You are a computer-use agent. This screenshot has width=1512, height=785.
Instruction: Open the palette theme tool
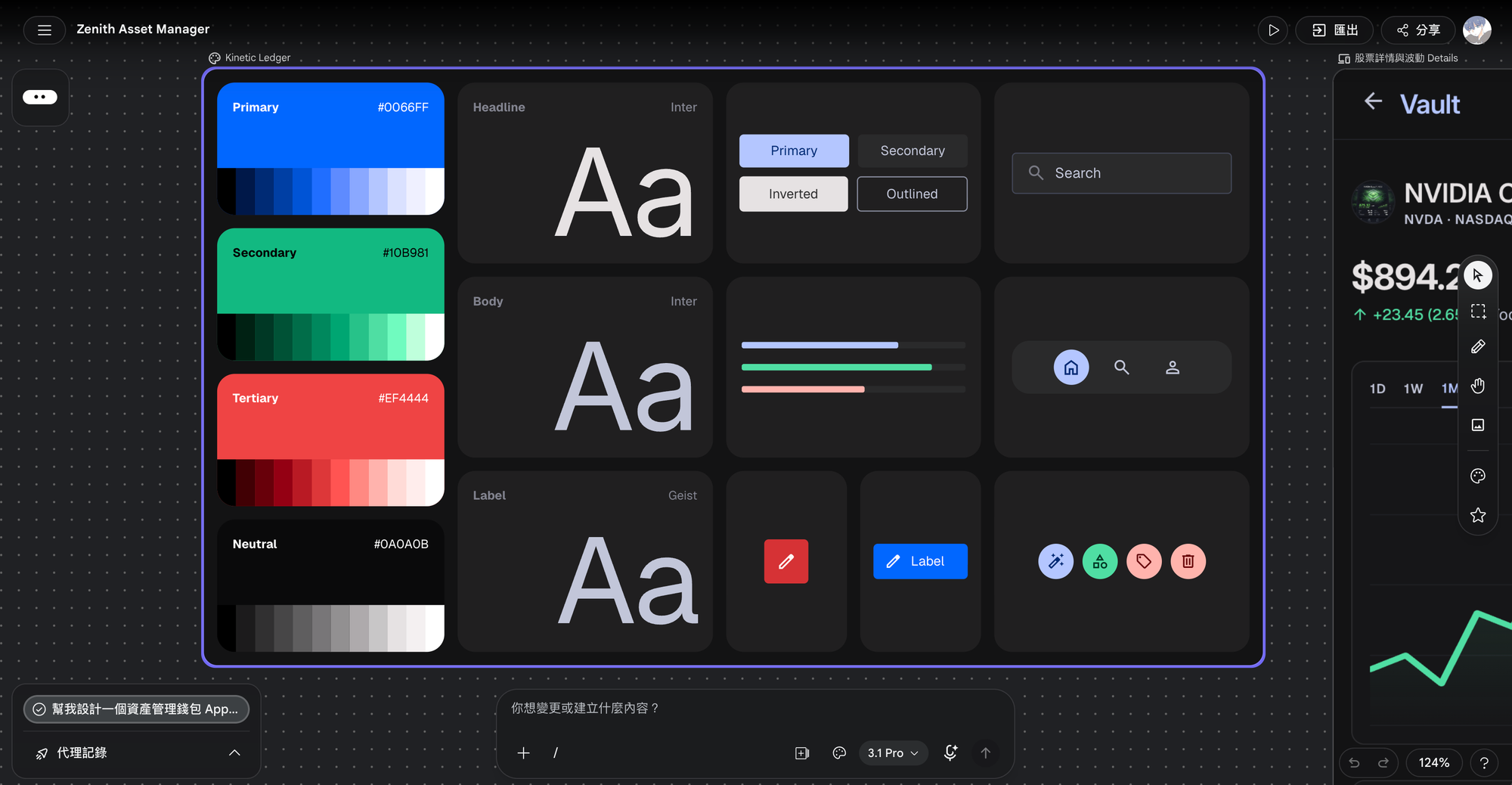coord(1478,476)
